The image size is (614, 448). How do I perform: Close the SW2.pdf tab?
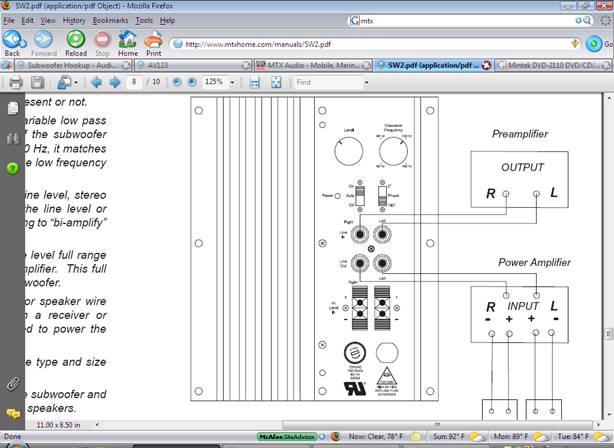pos(486,65)
